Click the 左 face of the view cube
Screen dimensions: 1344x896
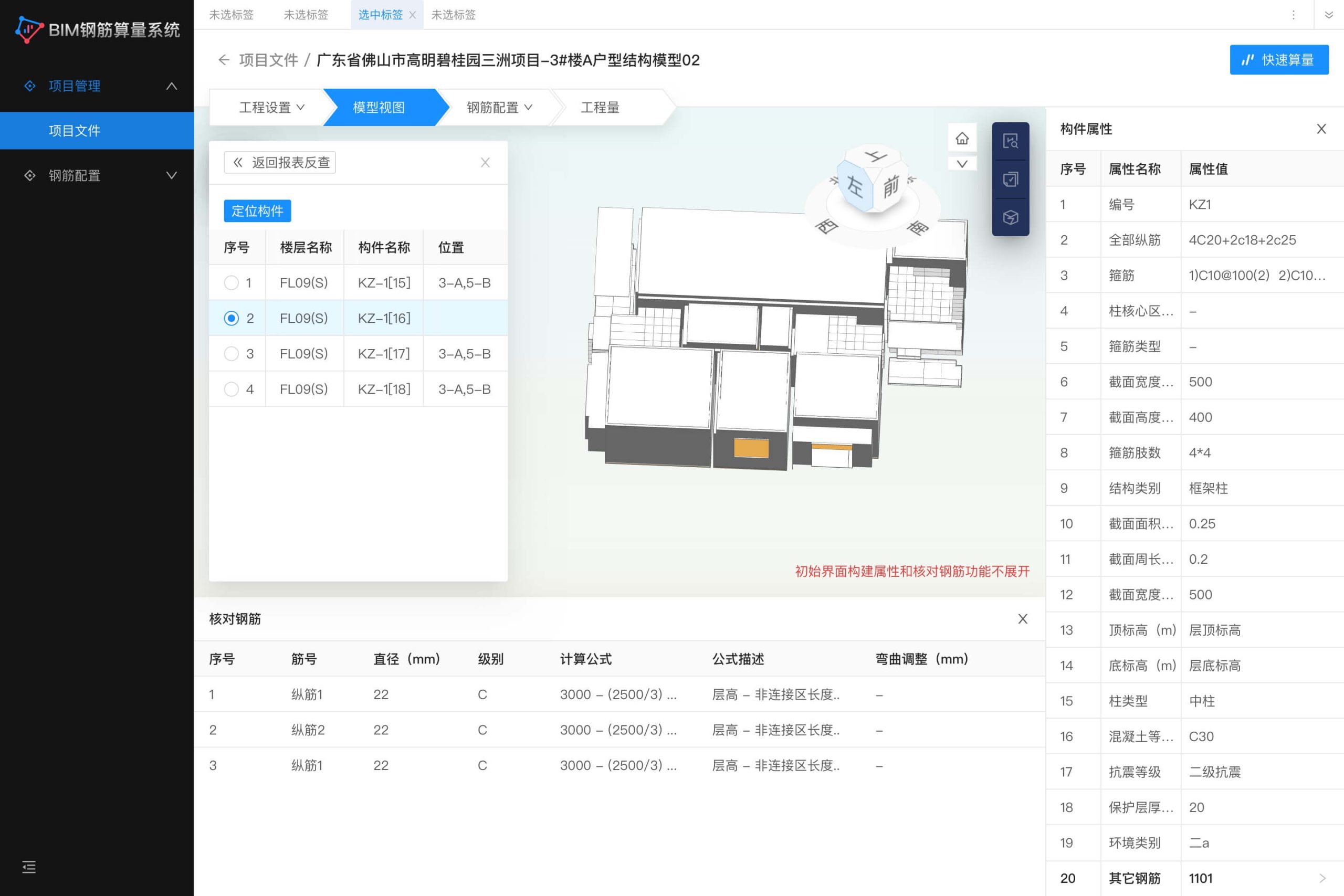pyautogui.click(x=855, y=186)
